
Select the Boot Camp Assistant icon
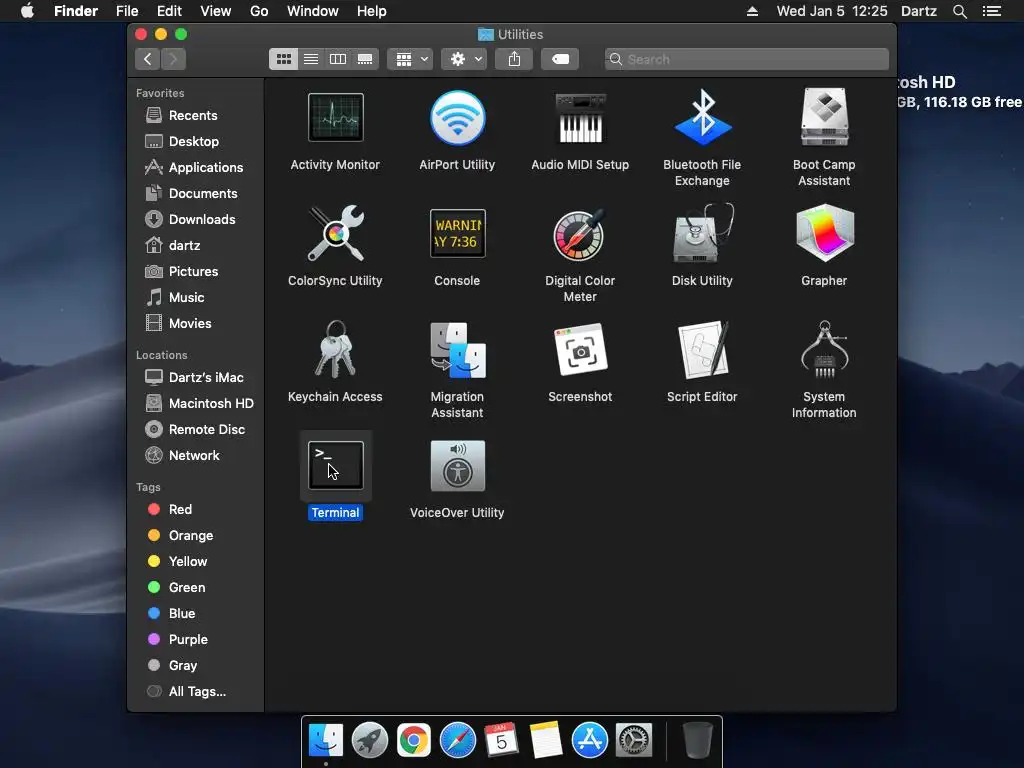(824, 118)
